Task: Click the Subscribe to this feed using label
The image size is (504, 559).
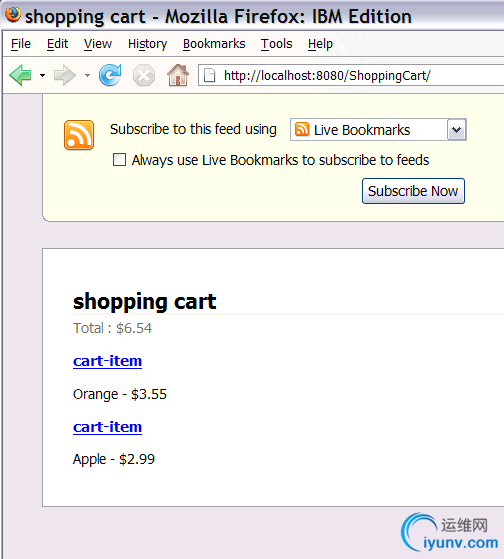Action: pos(193,129)
